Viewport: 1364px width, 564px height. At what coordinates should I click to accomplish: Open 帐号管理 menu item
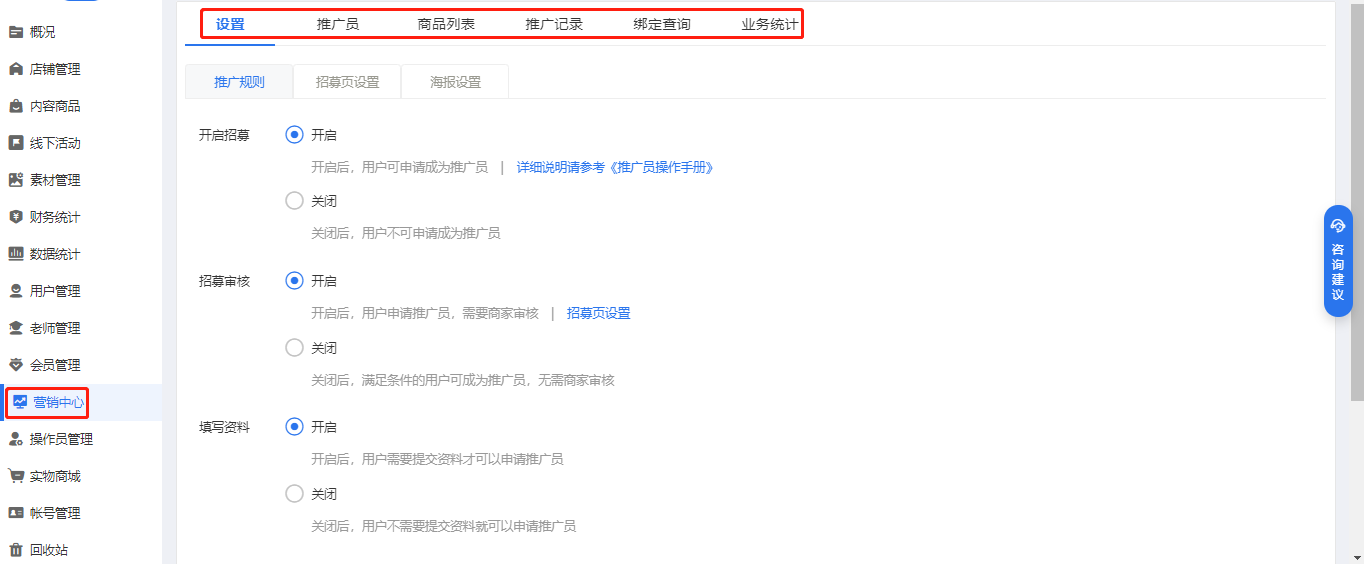pos(81,513)
